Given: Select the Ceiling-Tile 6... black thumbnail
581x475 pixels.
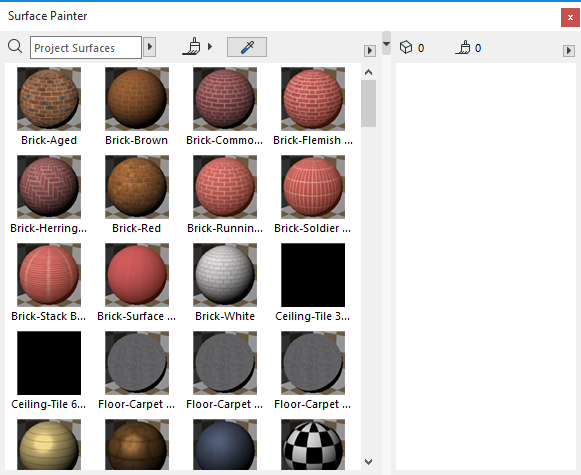Looking at the screenshot, I should [x=49, y=363].
